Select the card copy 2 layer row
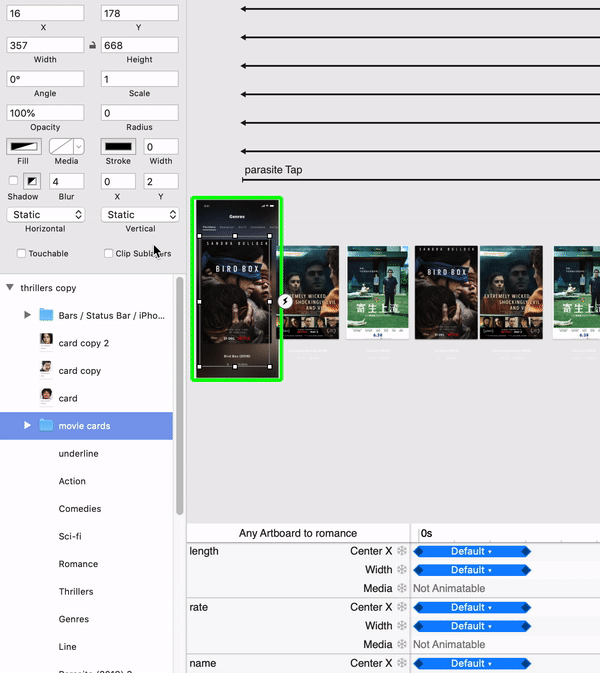Screen dimensions: 600x673 [86, 343]
